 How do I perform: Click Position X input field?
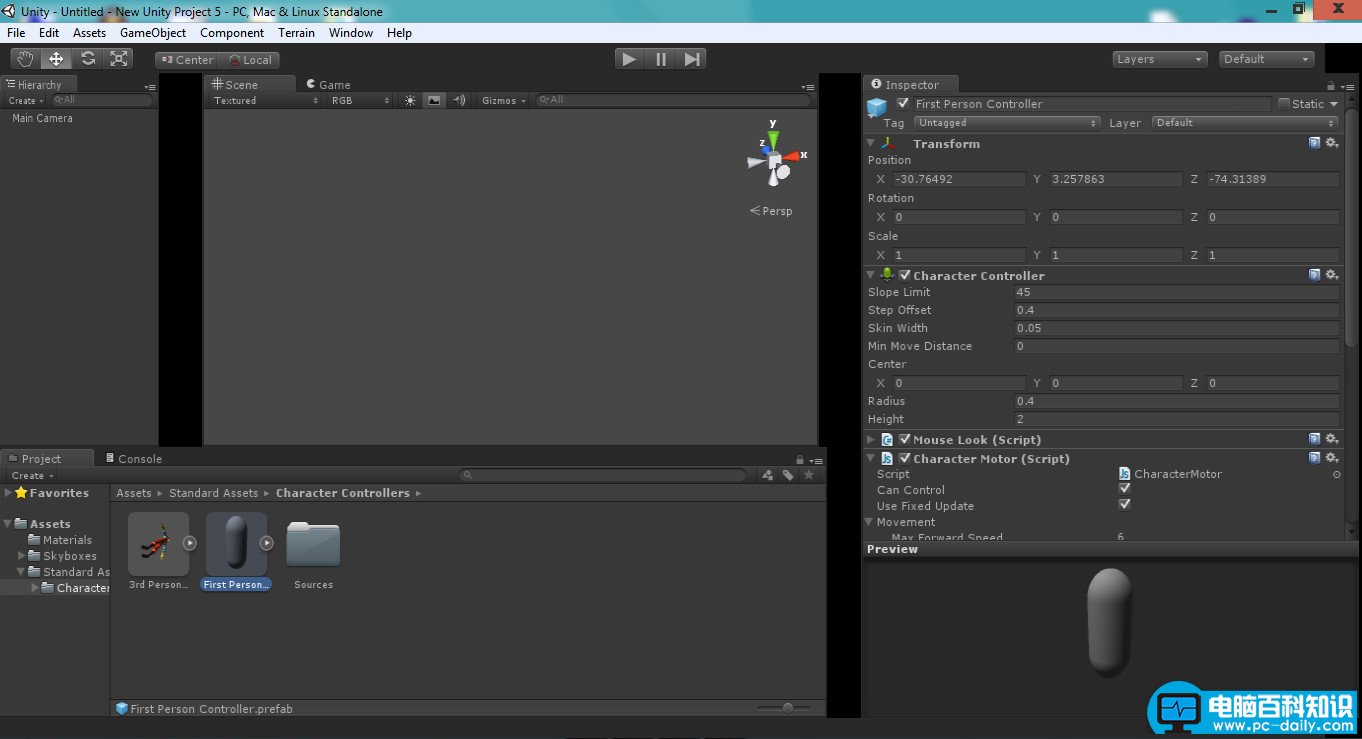tap(959, 179)
